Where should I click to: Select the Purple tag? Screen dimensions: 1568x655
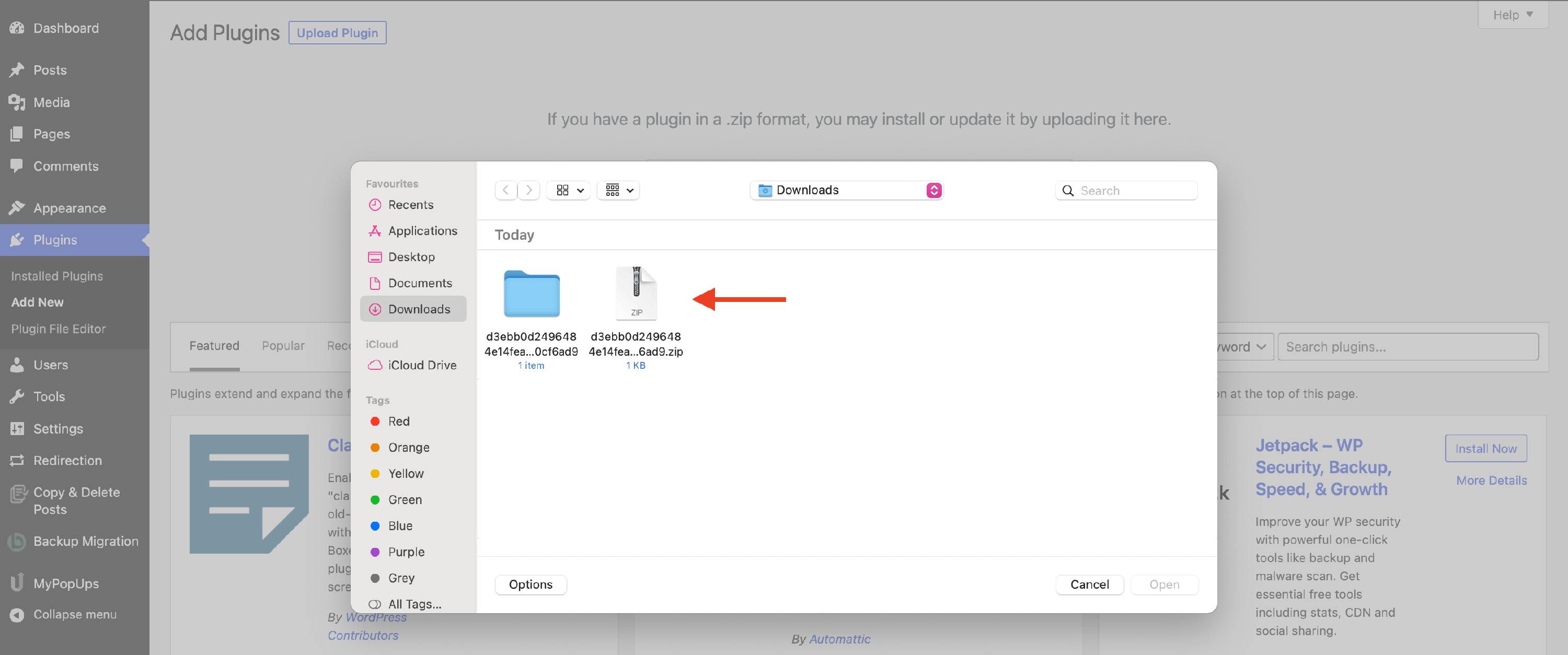406,552
